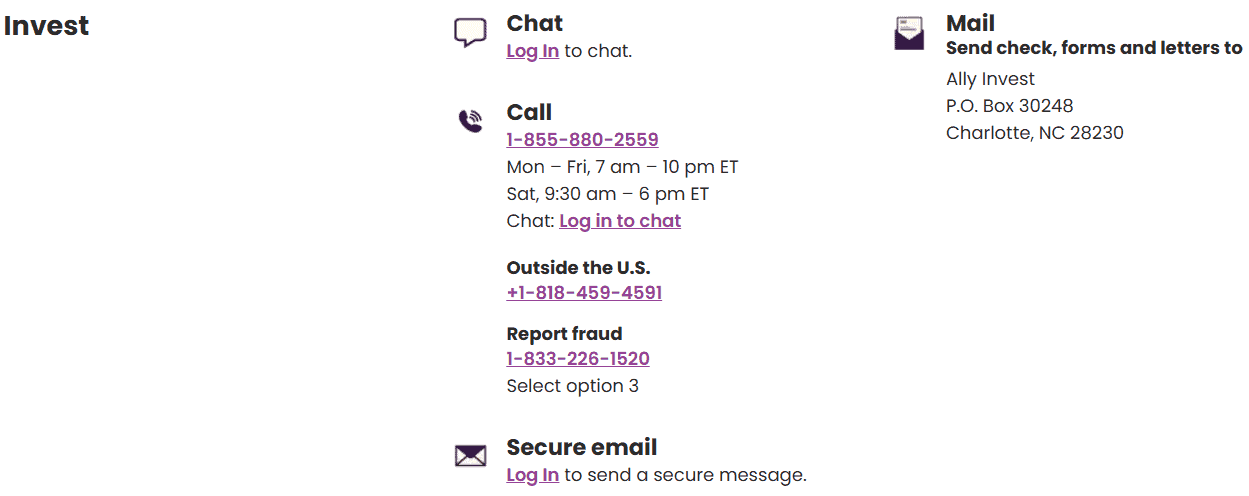Screen dimensions: 1249x496
Task: Click the Invest section heading
Action: pyautogui.click(x=46, y=26)
